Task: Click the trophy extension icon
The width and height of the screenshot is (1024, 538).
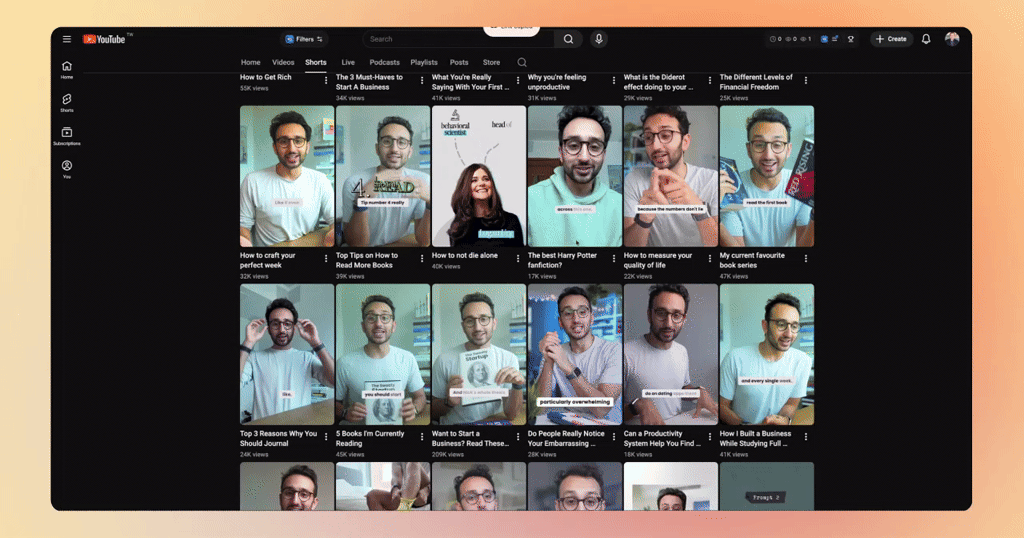Action: click(x=850, y=39)
